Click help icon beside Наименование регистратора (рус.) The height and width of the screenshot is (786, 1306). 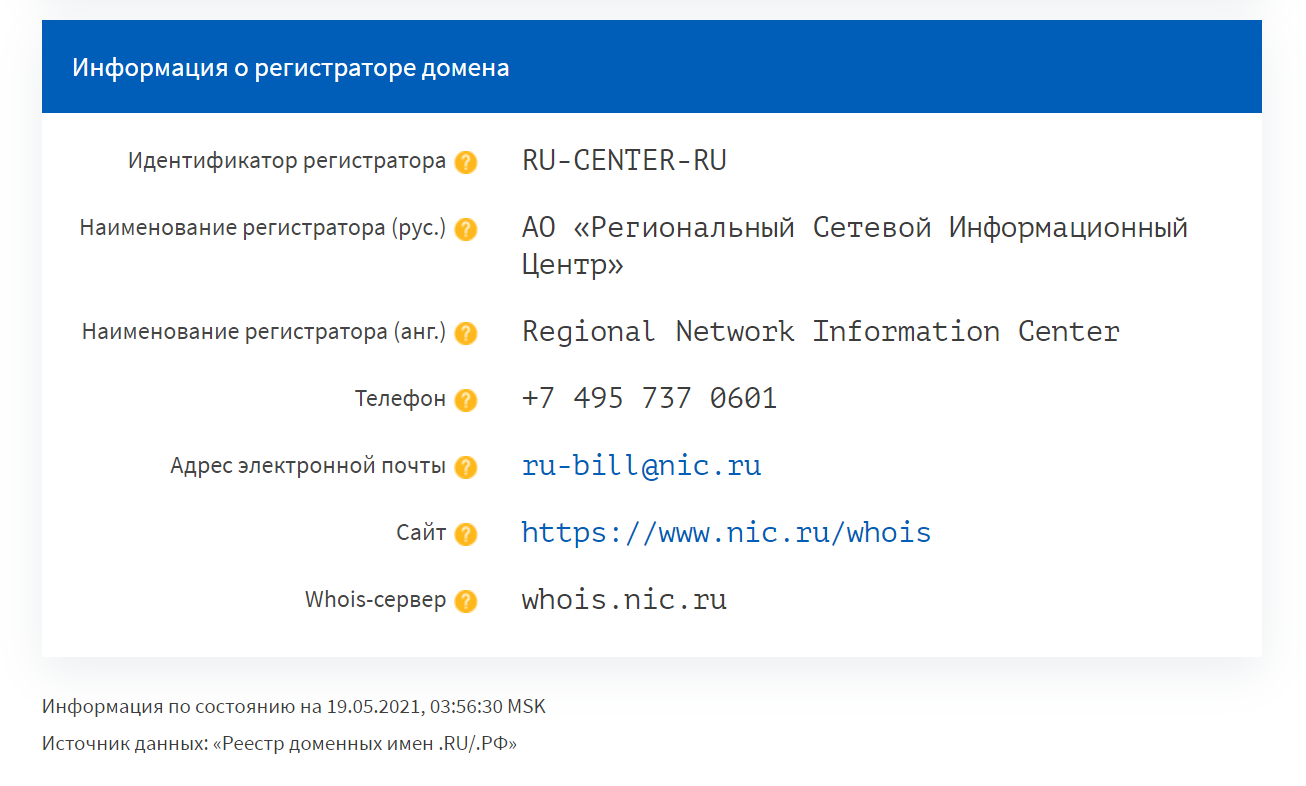[x=466, y=229]
